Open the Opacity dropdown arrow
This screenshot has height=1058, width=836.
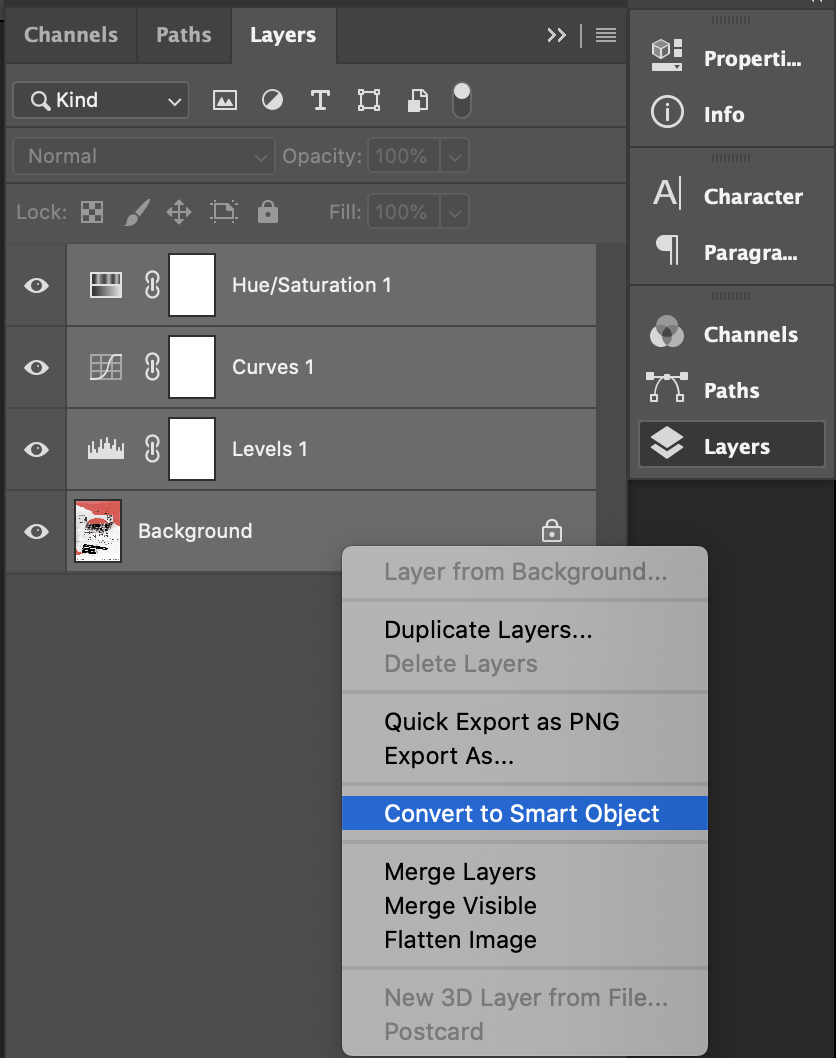pos(455,157)
